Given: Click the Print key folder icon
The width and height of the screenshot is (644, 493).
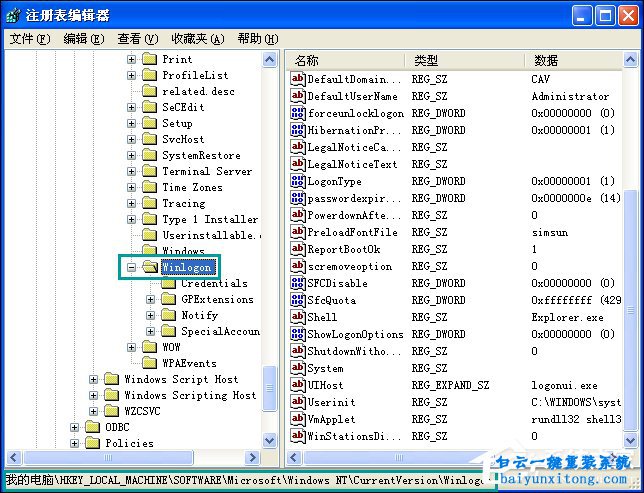Looking at the screenshot, I should pyautogui.click(x=150, y=59).
